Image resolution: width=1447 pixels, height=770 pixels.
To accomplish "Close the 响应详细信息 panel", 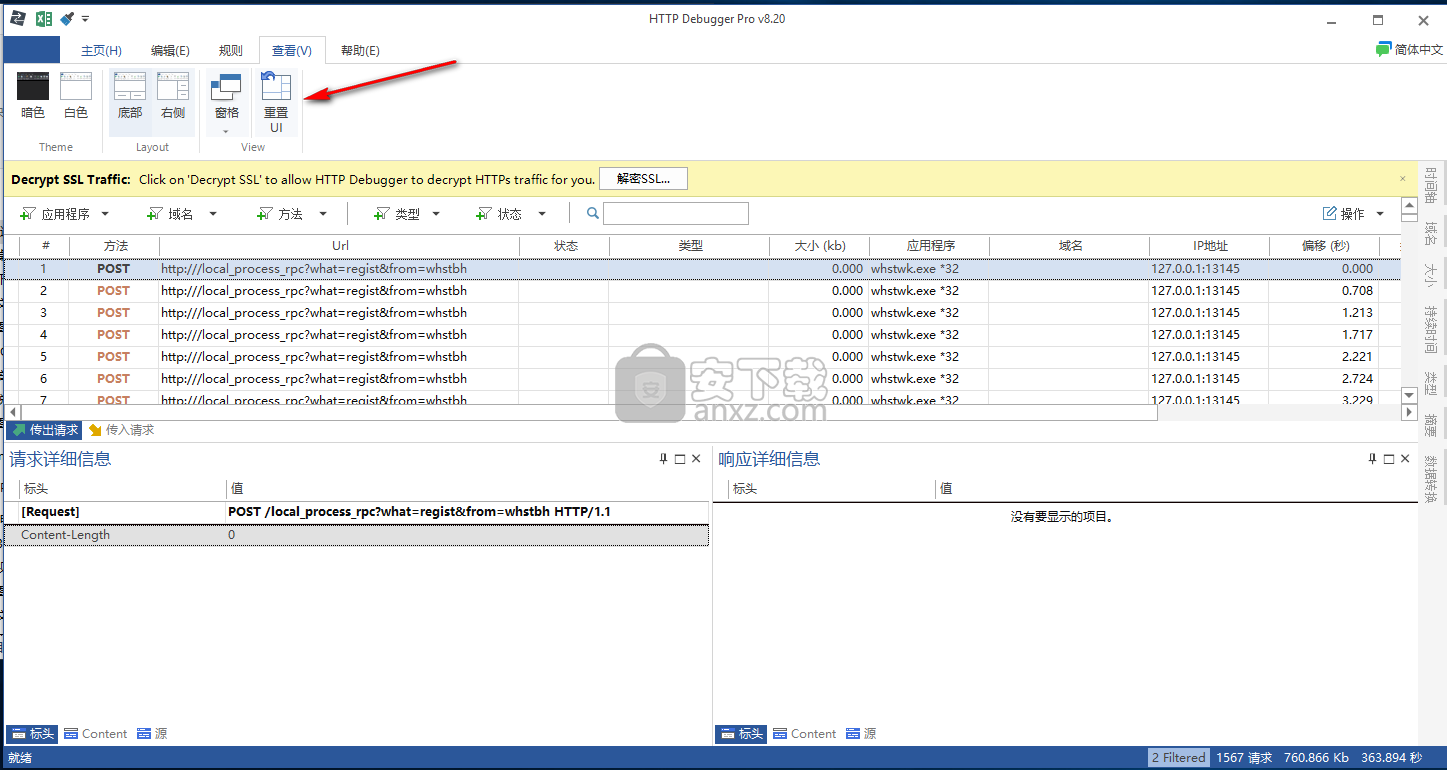I will (x=1405, y=459).
